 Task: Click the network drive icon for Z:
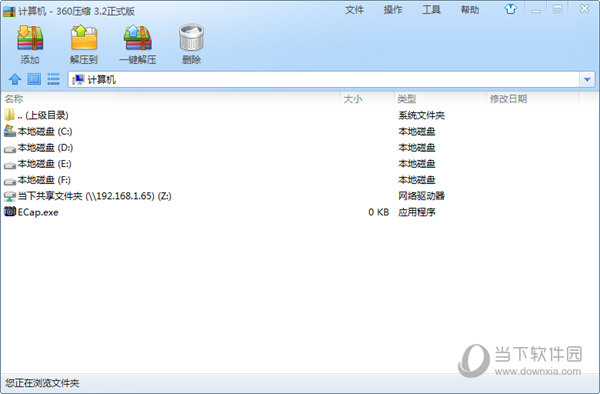click(10, 196)
